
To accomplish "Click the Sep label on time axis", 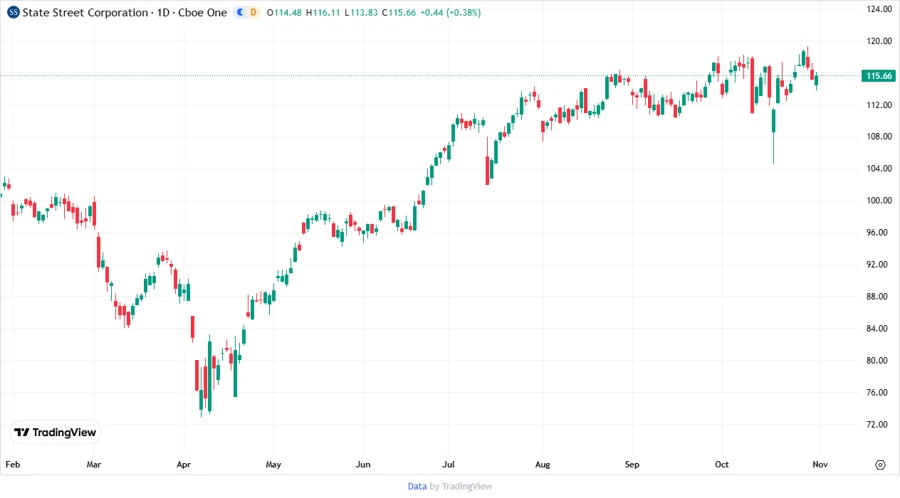I will [x=632, y=464].
